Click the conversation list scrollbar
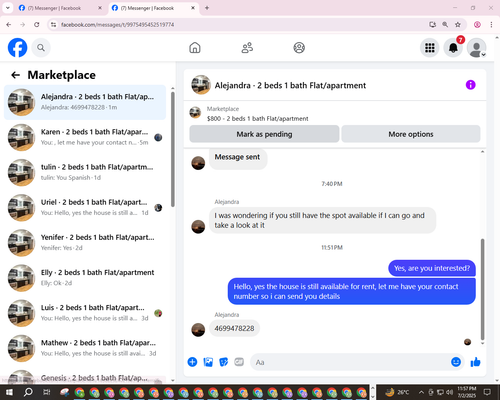 click(173, 149)
